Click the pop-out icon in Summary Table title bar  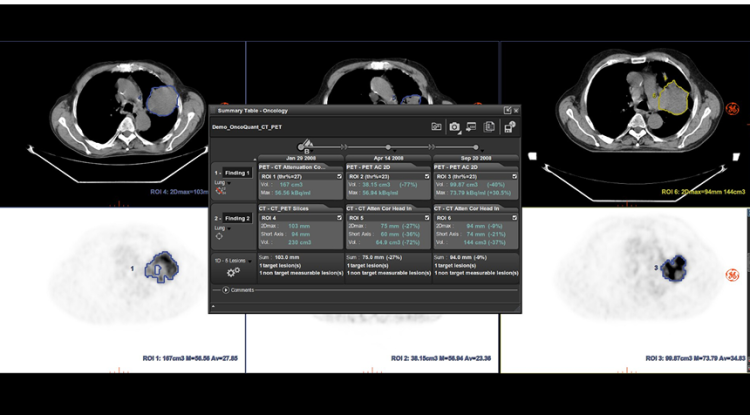point(507,110)
